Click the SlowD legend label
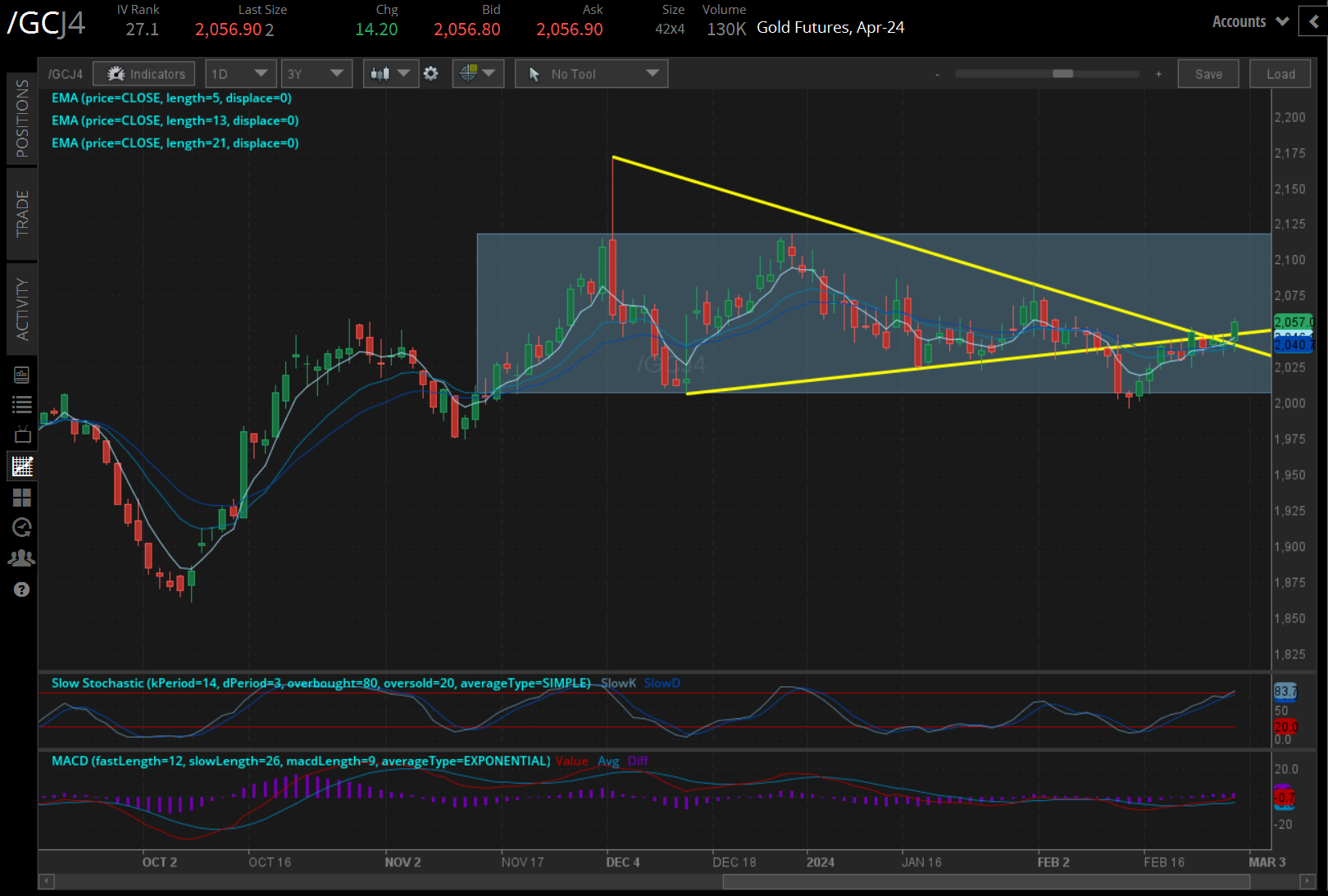This screenshot has width=1328, height=896. click(662, 683)
